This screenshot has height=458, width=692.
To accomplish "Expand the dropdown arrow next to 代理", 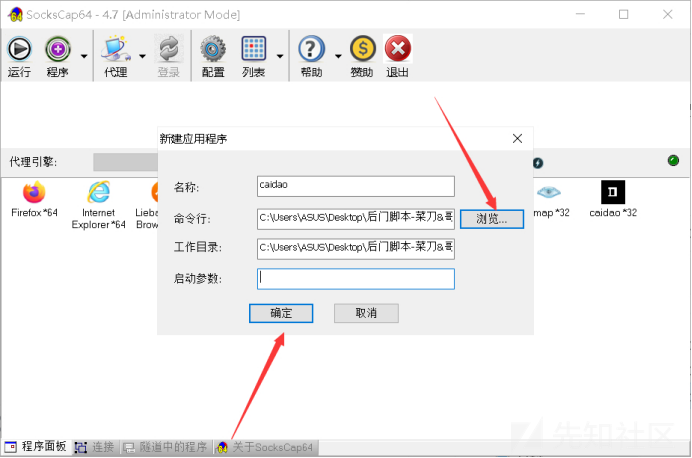I will point(142,56).
